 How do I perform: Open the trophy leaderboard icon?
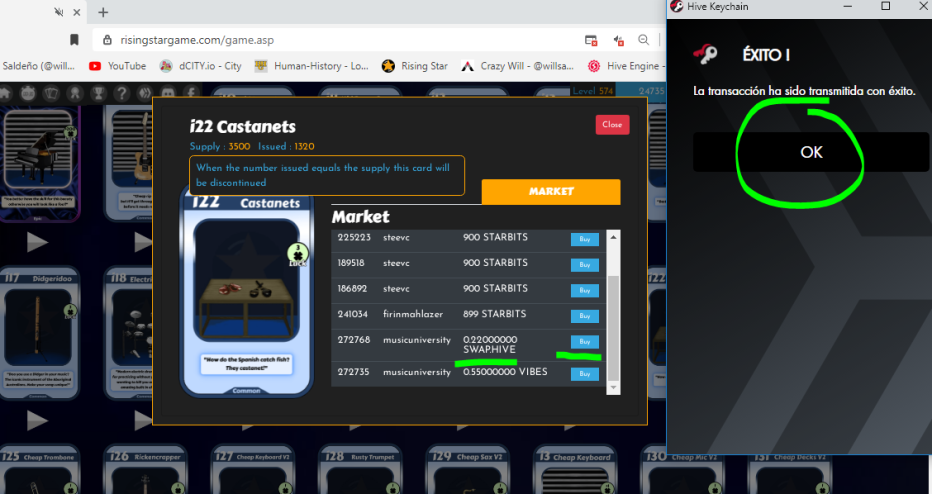(x=98, y=93)
